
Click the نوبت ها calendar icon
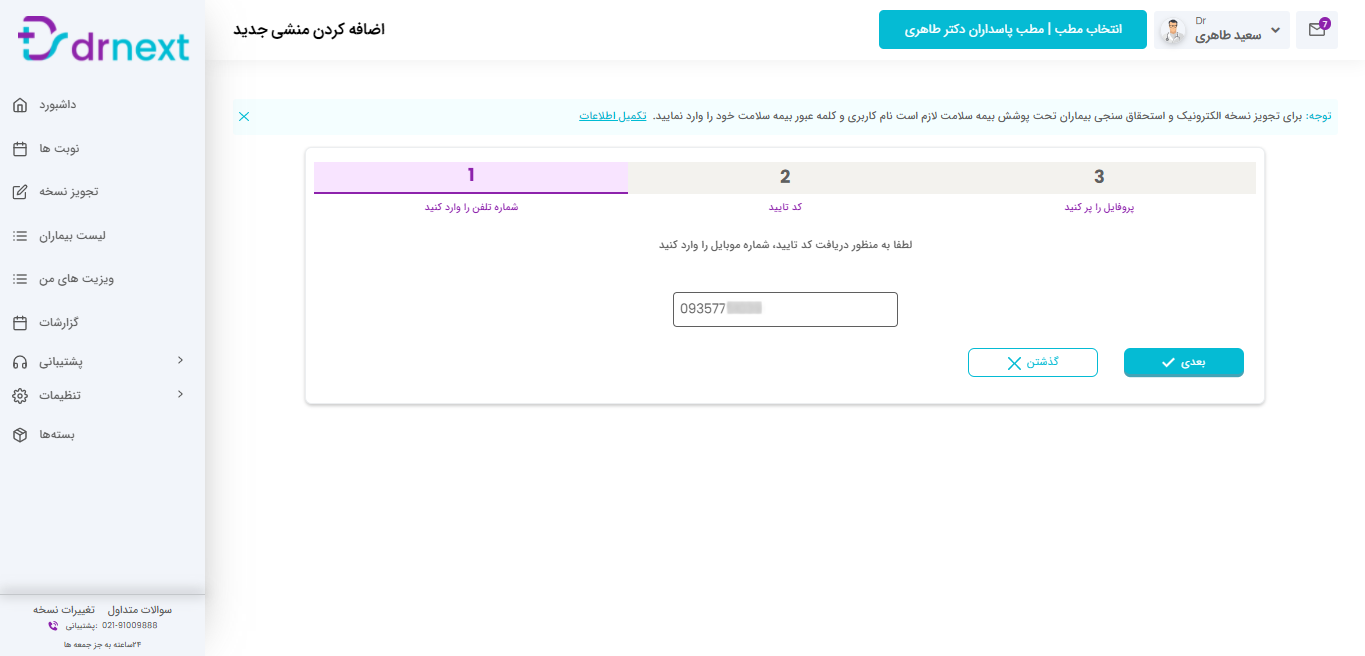(20, 149)
